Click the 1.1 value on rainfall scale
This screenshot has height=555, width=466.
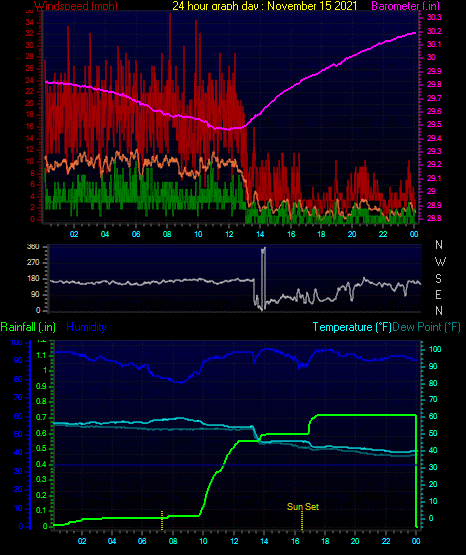[41, 355]
